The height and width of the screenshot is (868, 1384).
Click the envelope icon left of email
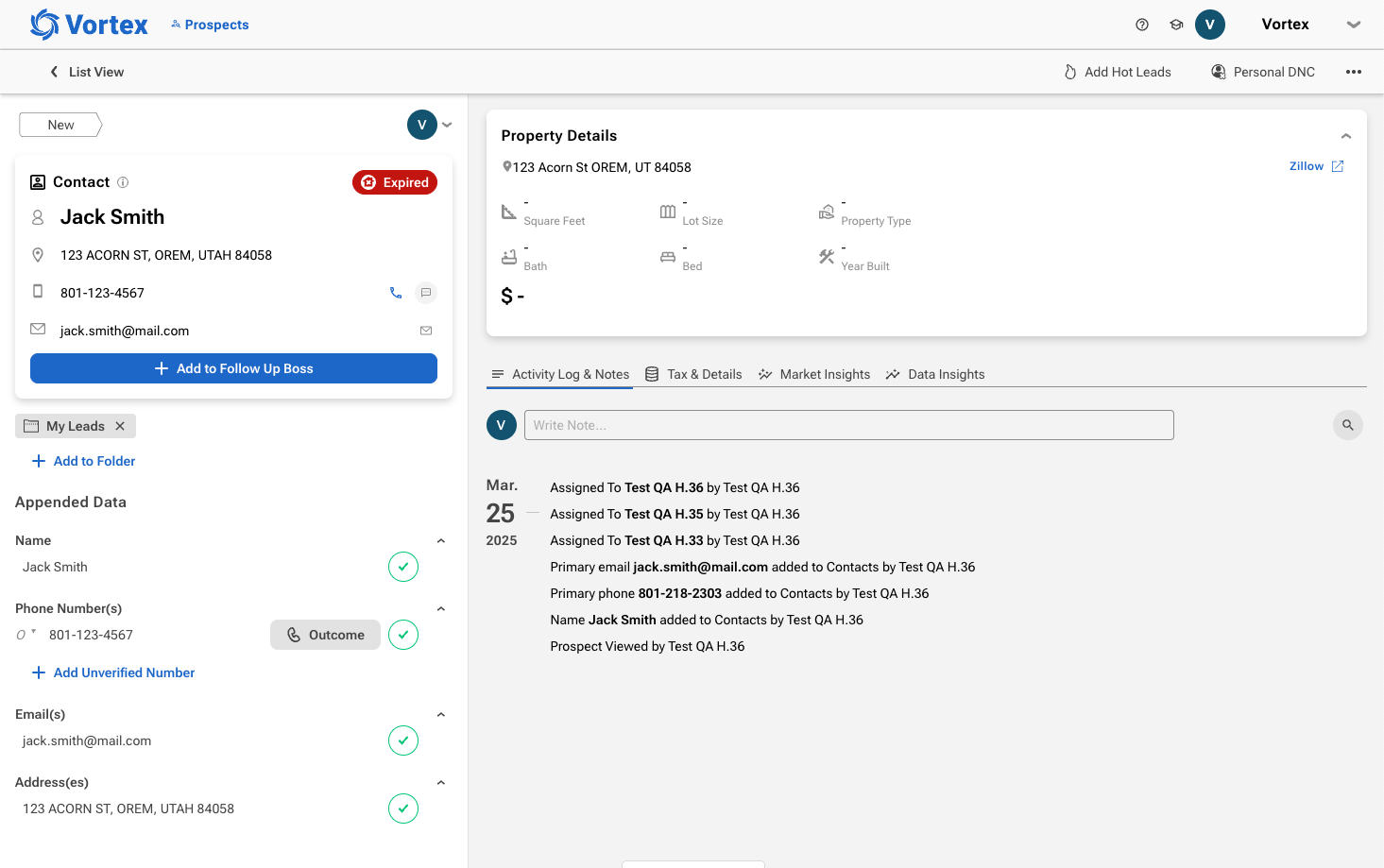(38, 329)
